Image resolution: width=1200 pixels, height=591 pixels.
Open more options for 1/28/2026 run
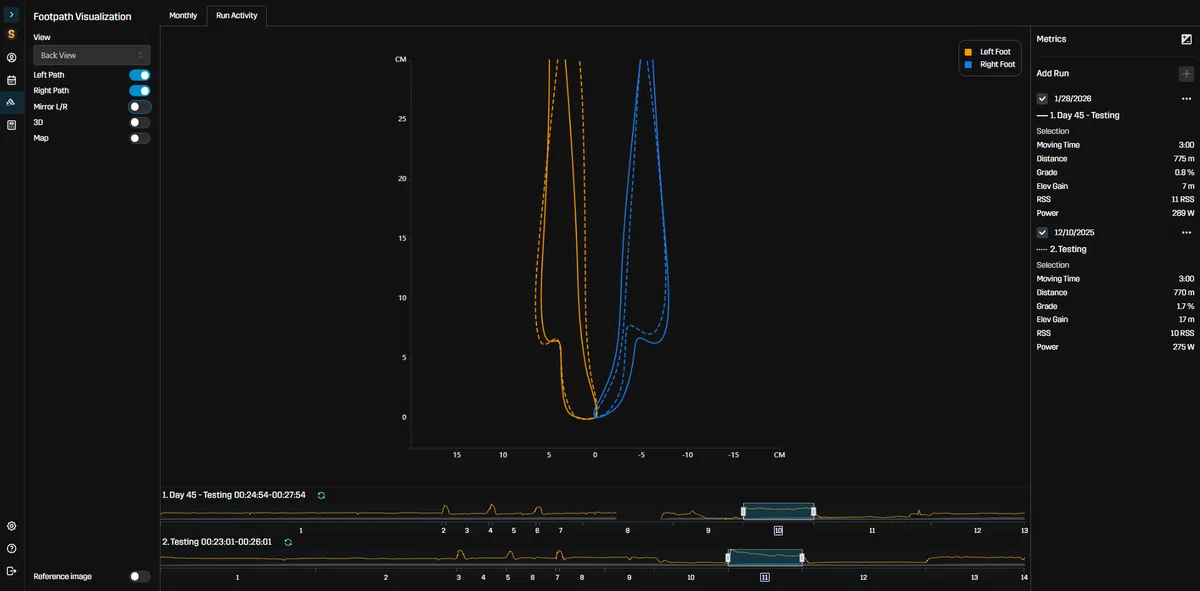coord(1186,99)
